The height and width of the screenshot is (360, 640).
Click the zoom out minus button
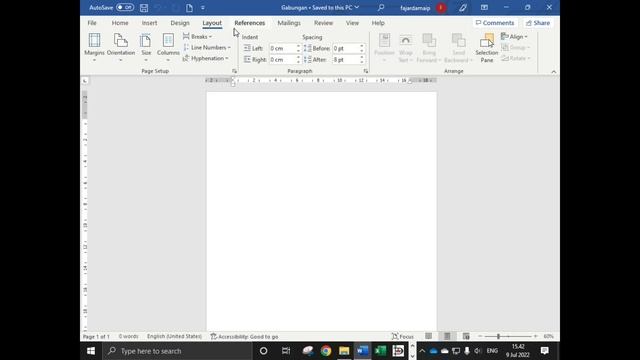tap(480, 336)
